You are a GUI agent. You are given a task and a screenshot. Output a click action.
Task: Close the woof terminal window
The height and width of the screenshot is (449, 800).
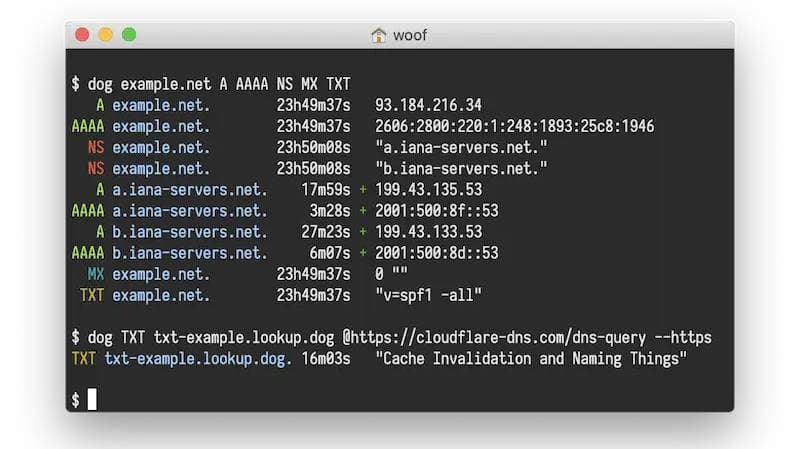click(82, 35)
